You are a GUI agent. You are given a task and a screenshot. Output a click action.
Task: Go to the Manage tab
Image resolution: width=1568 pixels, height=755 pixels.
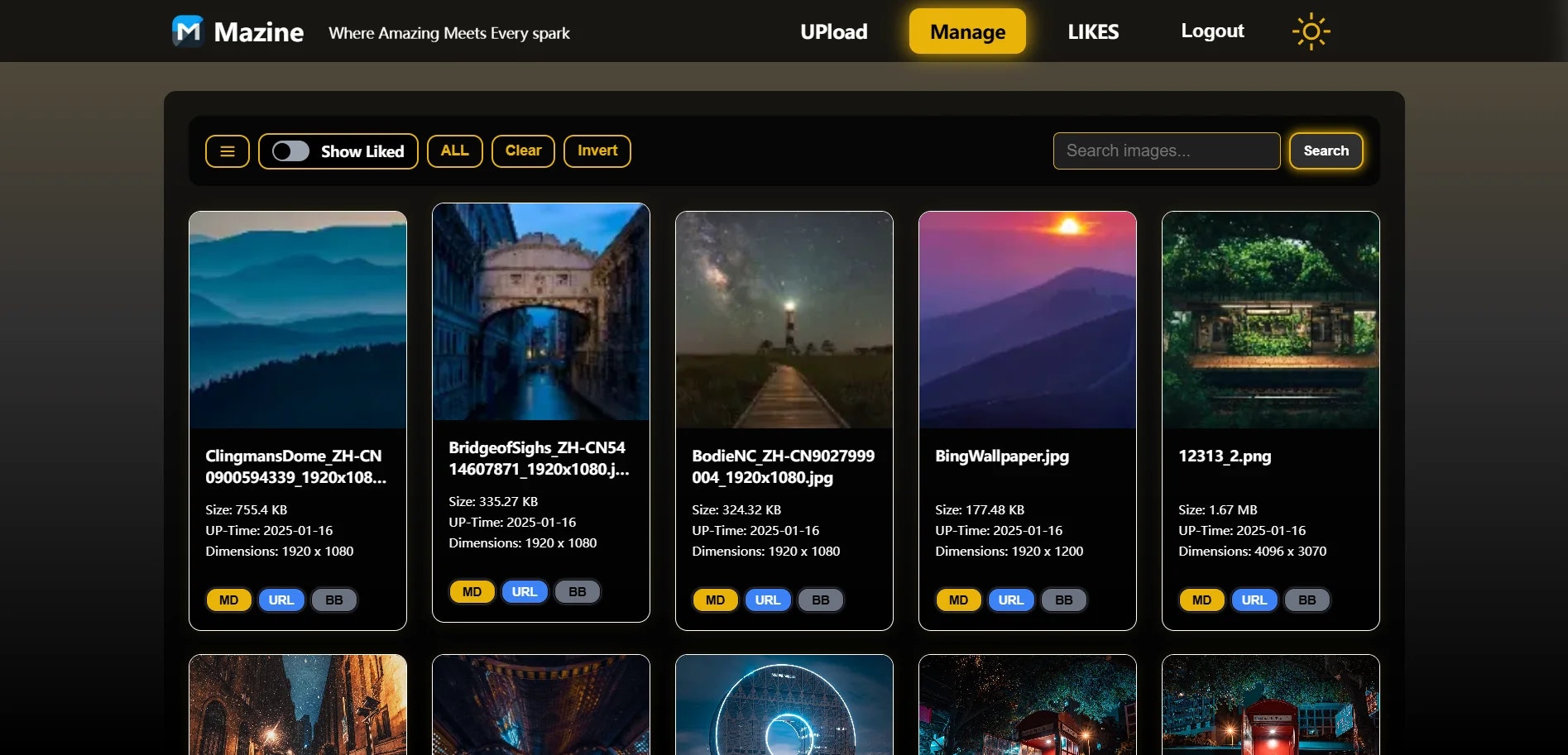pyautogui.click(x=967, y=31)
